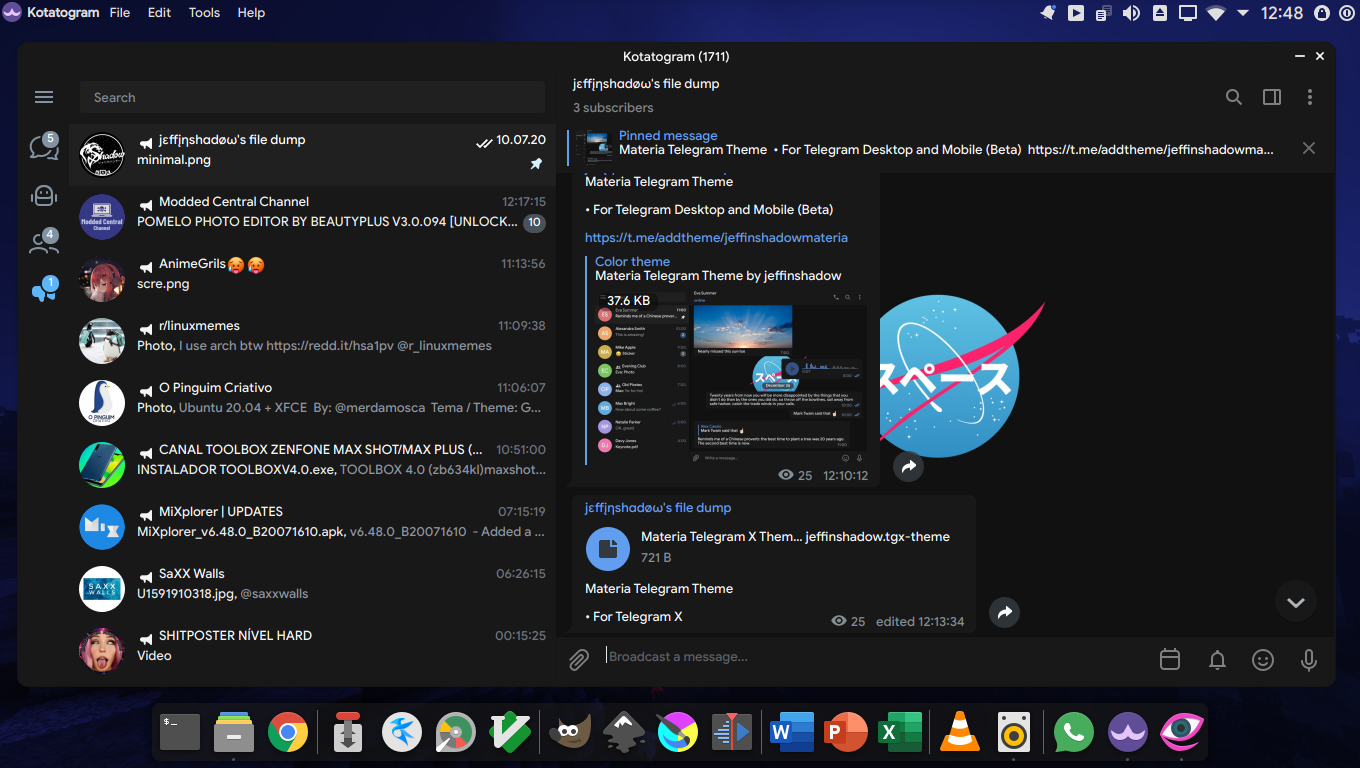This screenshot has height=768, width=1360.
Task: Open the Wi-Fi network tray icon
Action: click(1216, 13)
